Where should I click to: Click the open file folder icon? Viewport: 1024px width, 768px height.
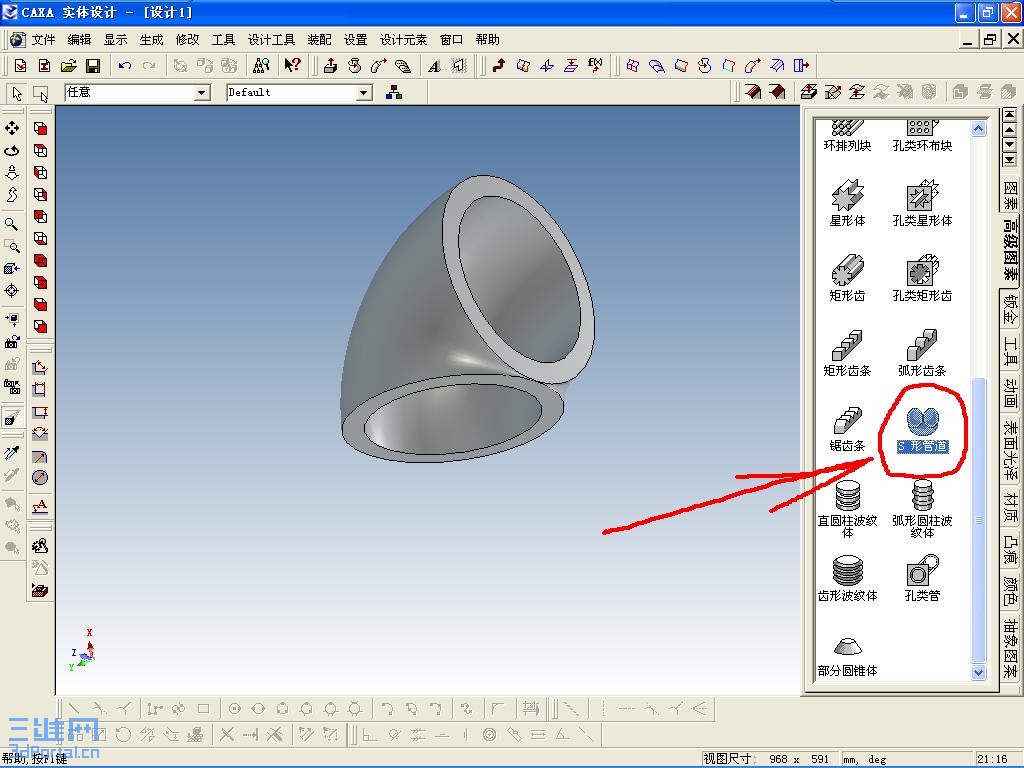click(69, 65)
